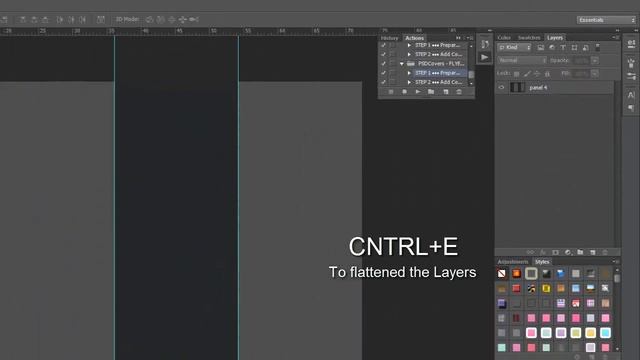The height and width of the screenshot is (360, 640).
Task: Filter layers by type layers icon
Action: pos(563,48)
